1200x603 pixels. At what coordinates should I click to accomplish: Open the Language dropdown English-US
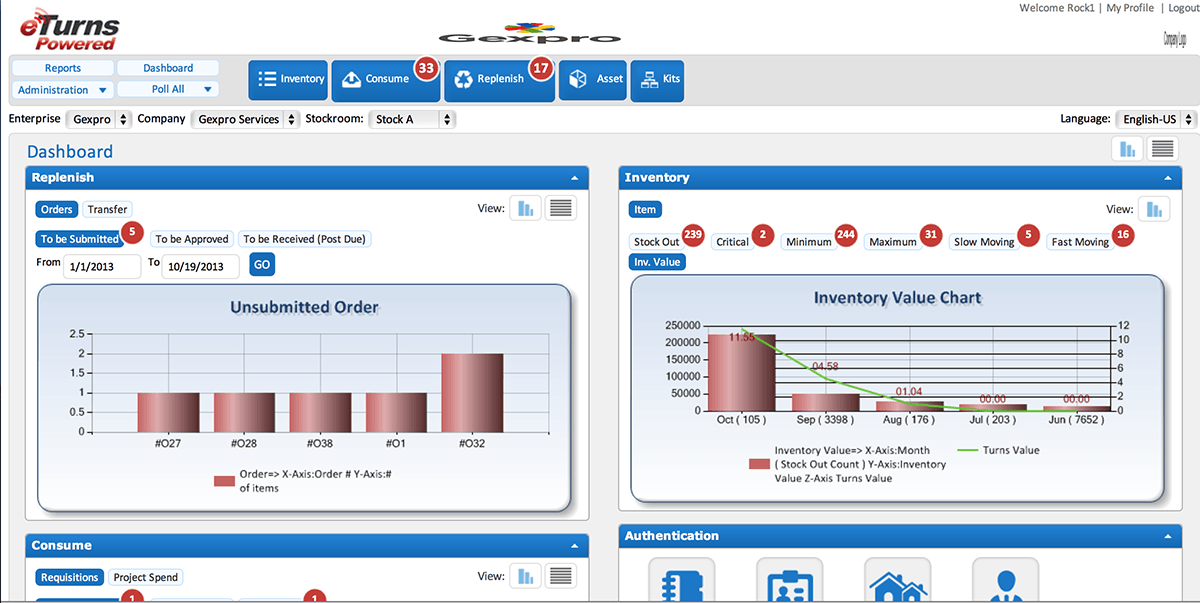pyautogui.click(x=1156, y=119)
